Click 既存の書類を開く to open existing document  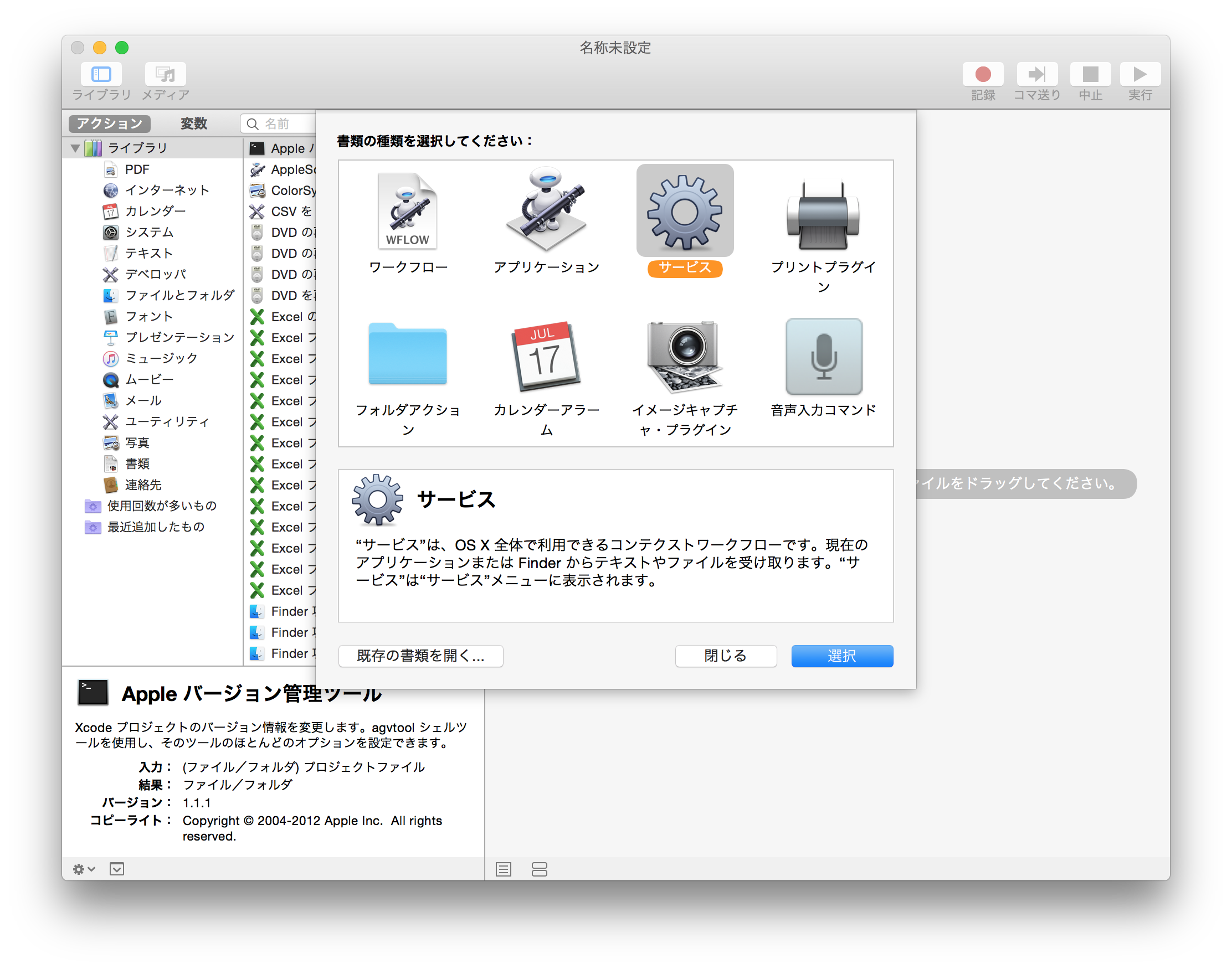[x=420, y=656]
